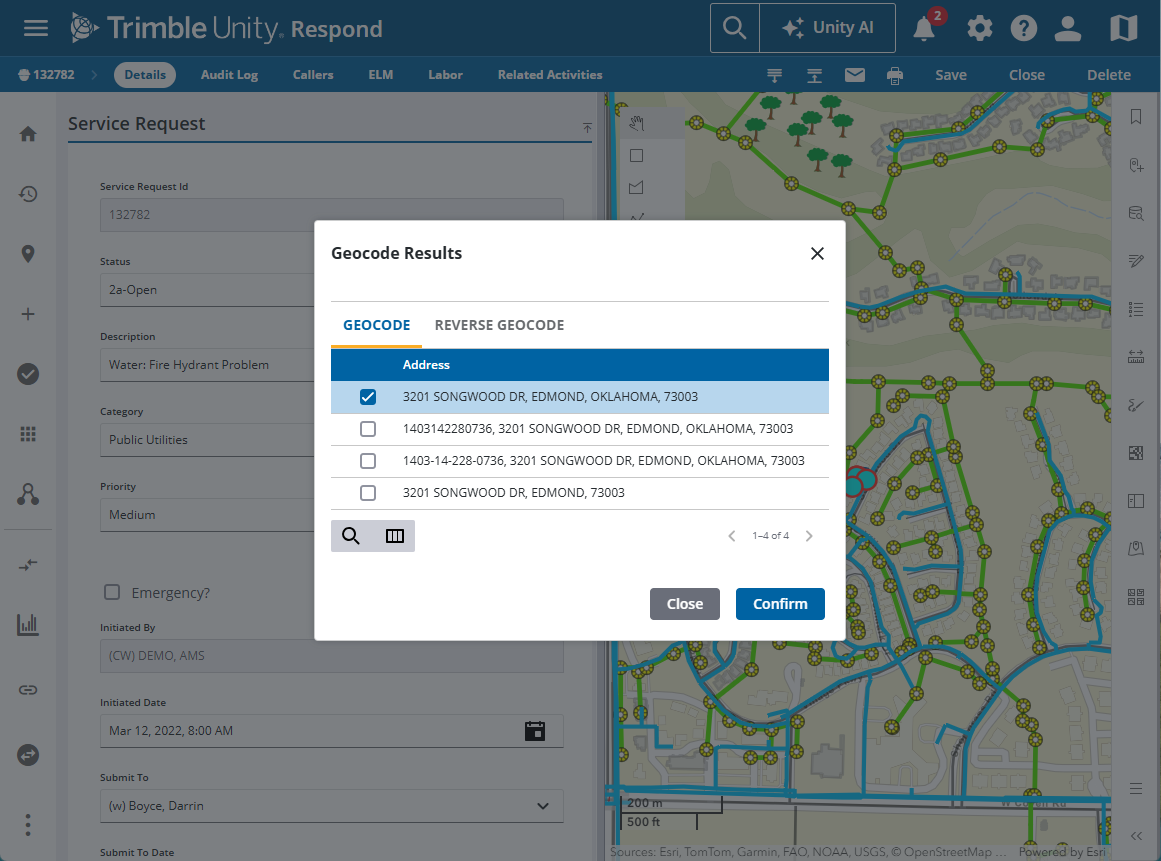Screen dimensions: 1161x861
Task: Click the Home icon in sidebar
Action: click(28, 134)
